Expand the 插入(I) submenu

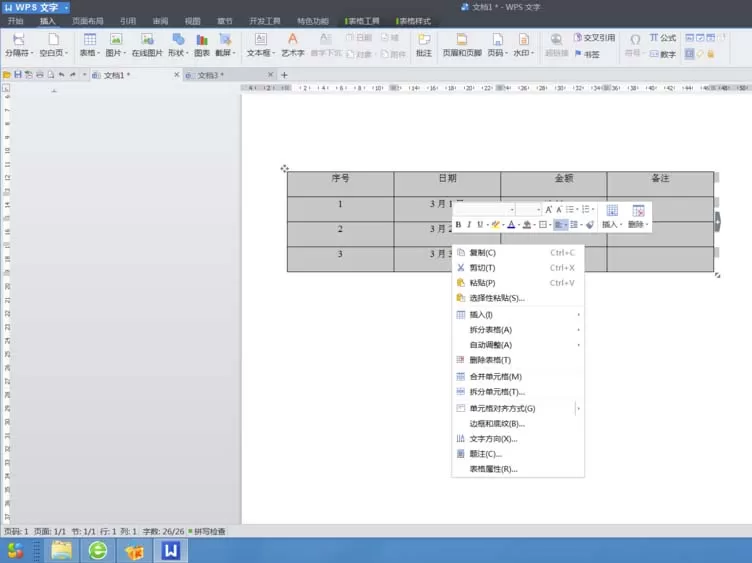coord(517,315)
